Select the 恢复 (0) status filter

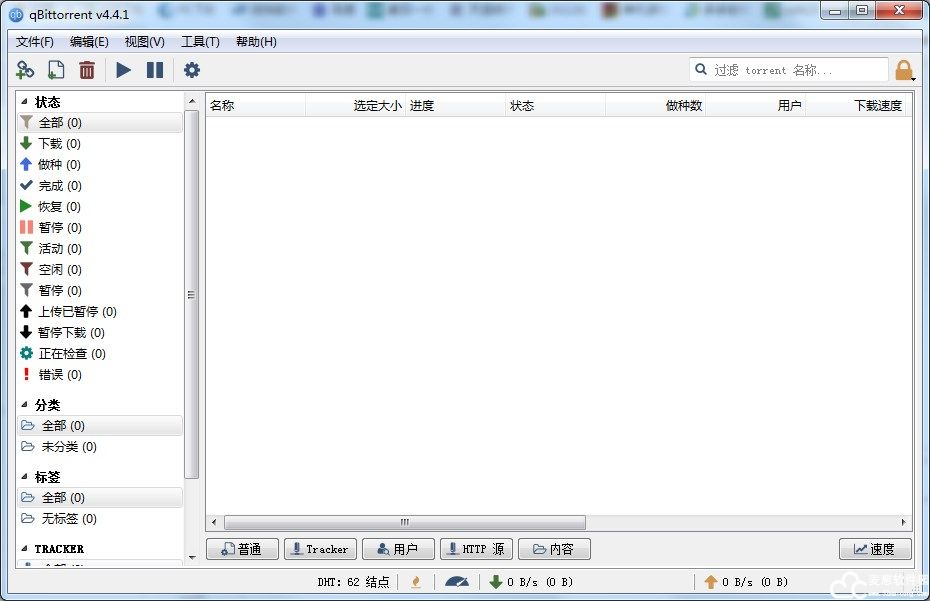100,206
